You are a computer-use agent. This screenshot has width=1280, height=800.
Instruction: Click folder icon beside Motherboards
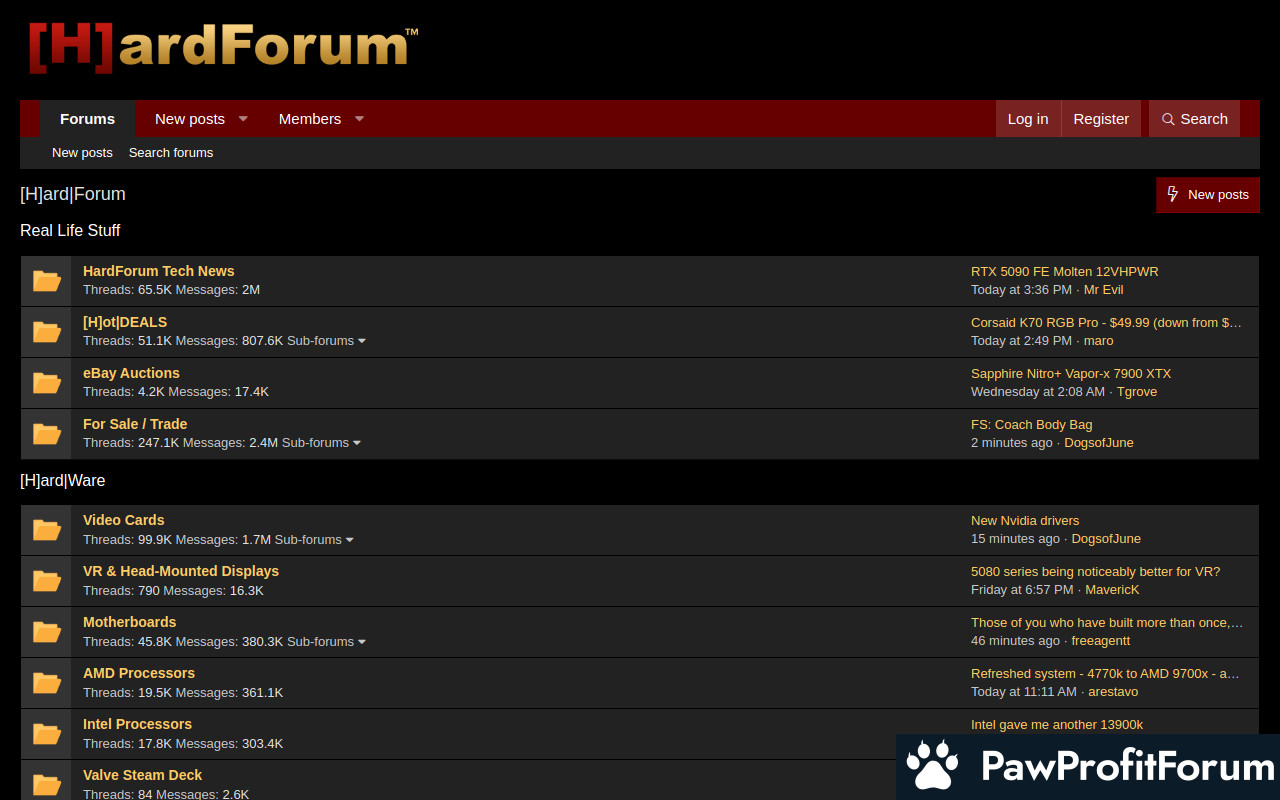47,632
